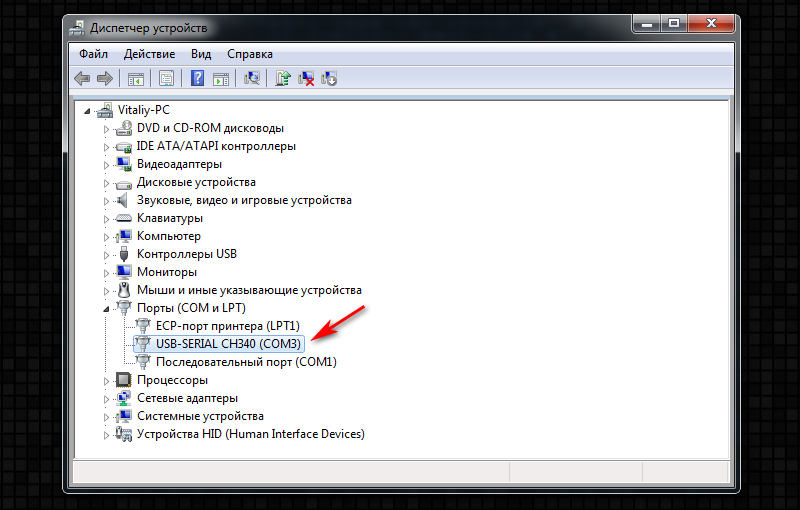Click the USB plug icon beside Контроллеры USB
Screen dimensions: 800x510
[x=123, y=253]
